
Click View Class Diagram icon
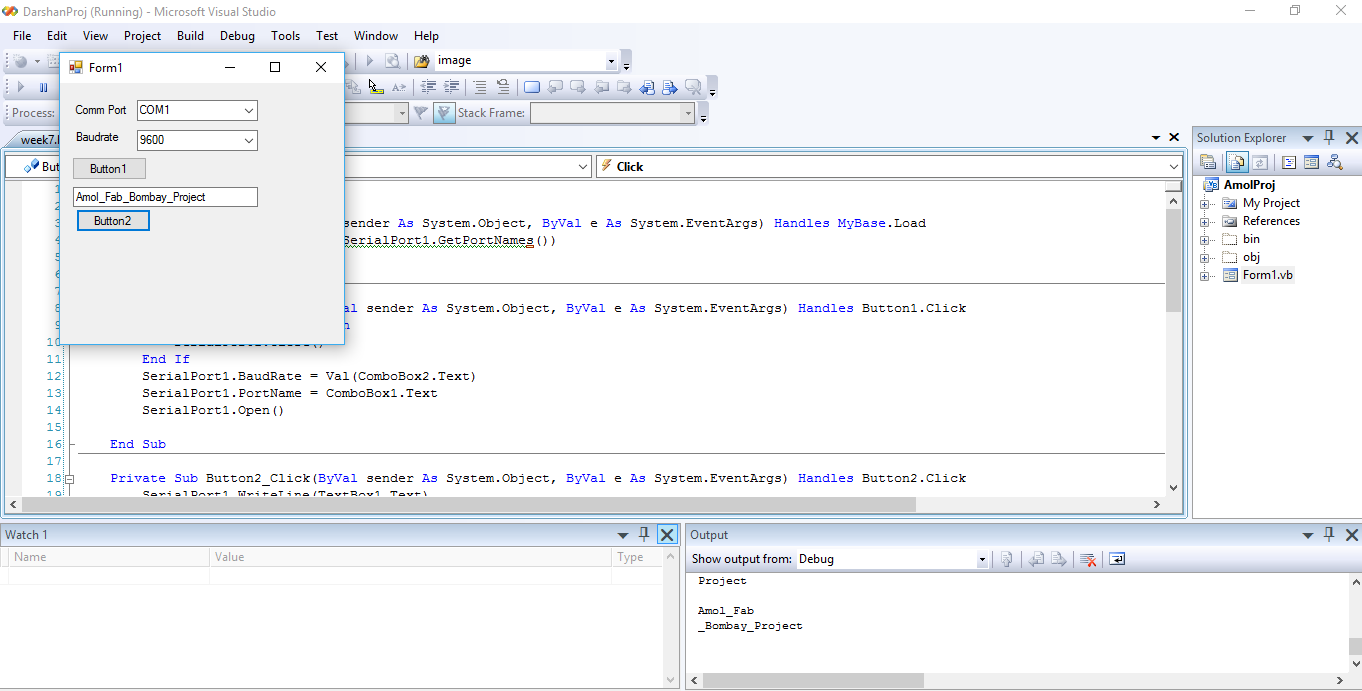click(1335, 162)
